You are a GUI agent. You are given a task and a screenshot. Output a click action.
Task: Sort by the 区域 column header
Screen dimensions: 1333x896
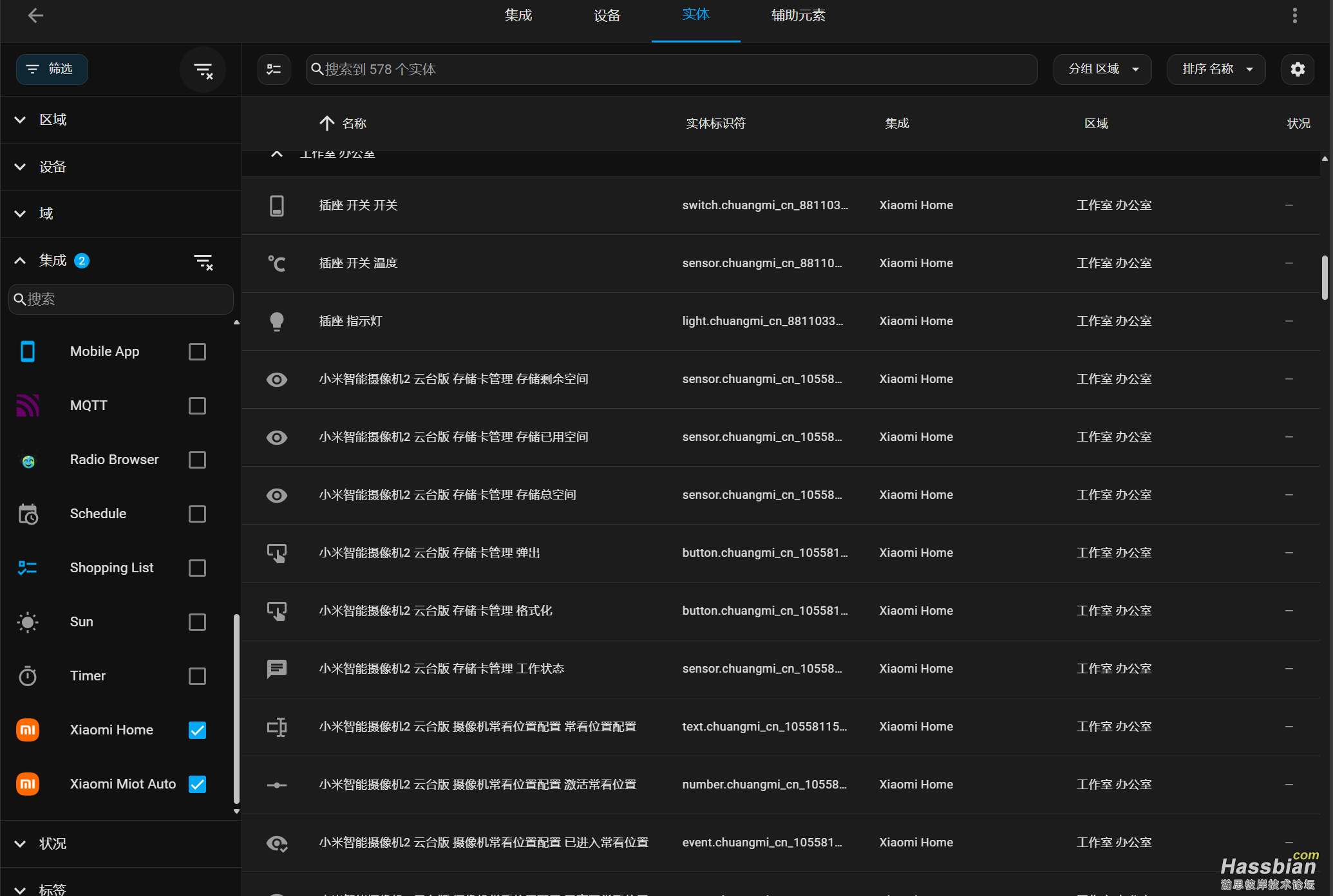(x=1096, y=124)
